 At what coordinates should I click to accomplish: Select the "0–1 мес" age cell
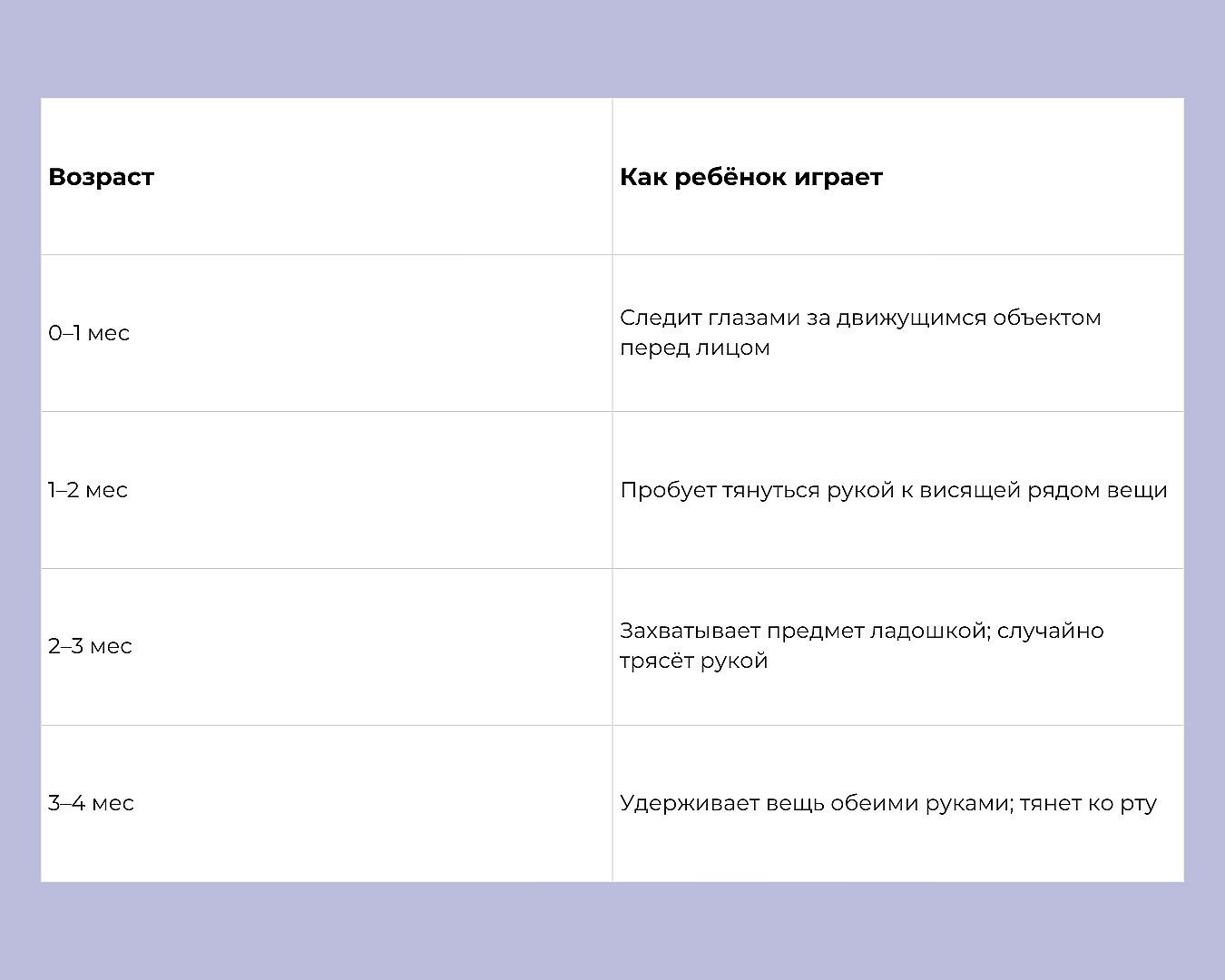89,333
